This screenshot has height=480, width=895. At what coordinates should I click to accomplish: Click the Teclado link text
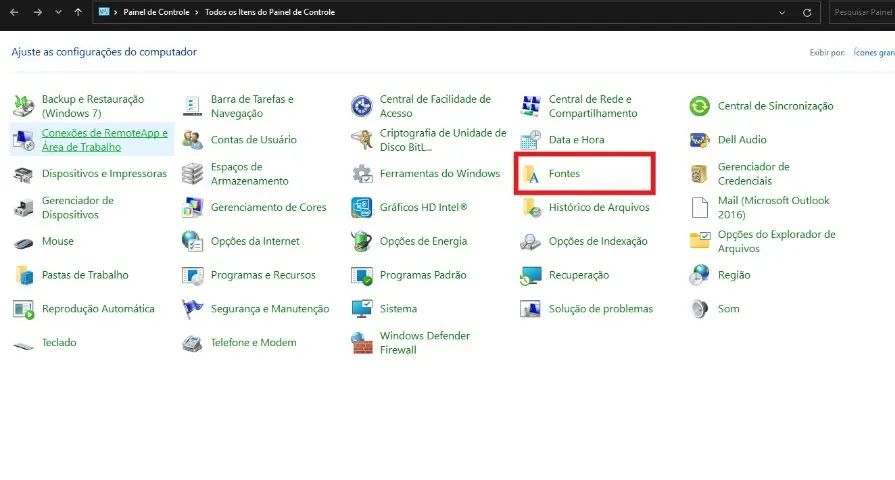[59, 342]
